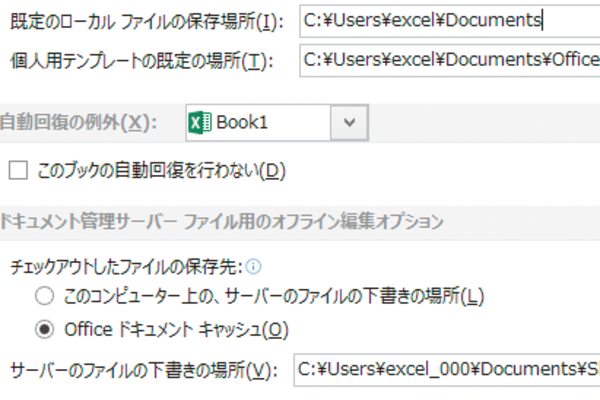
Task: Click the 個人用テンプレートの既定の場所 label
Action: [142, 61]
